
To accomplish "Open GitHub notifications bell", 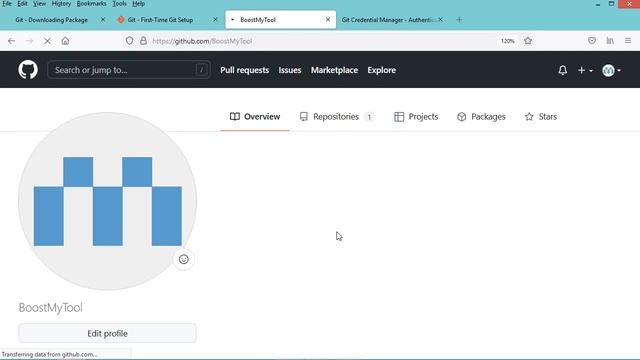I will [562, 70].
